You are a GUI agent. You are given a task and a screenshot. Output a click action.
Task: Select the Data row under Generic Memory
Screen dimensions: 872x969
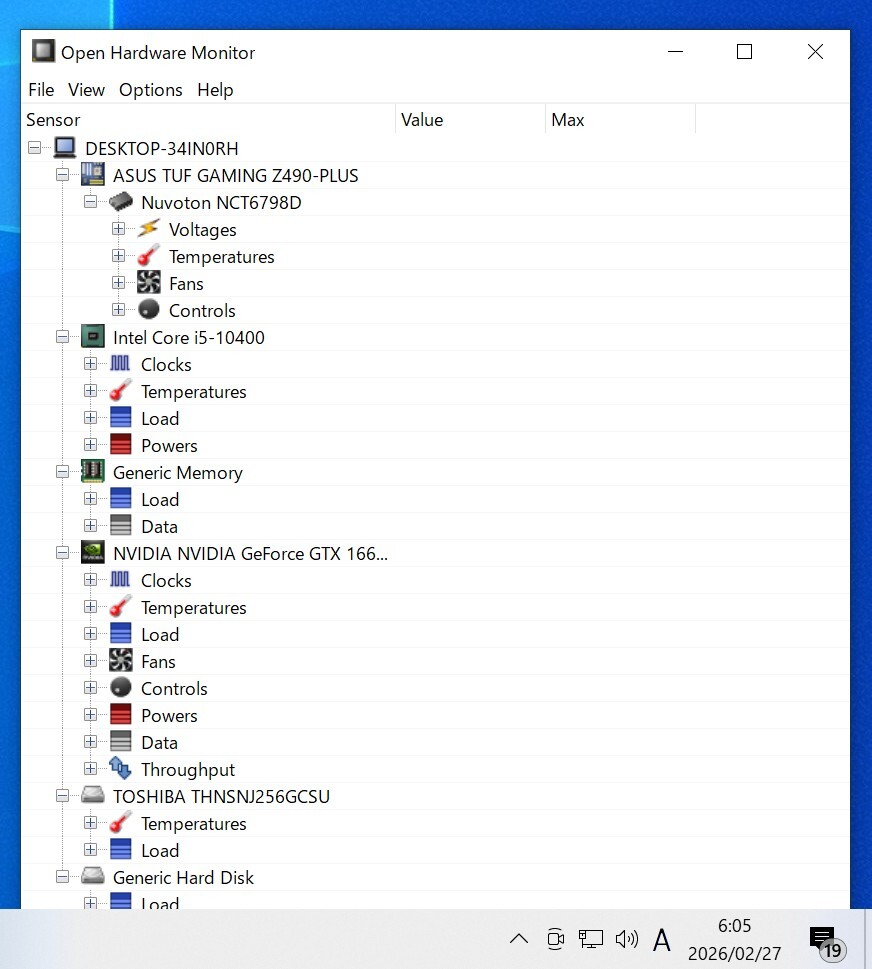(x=436, y=526)
